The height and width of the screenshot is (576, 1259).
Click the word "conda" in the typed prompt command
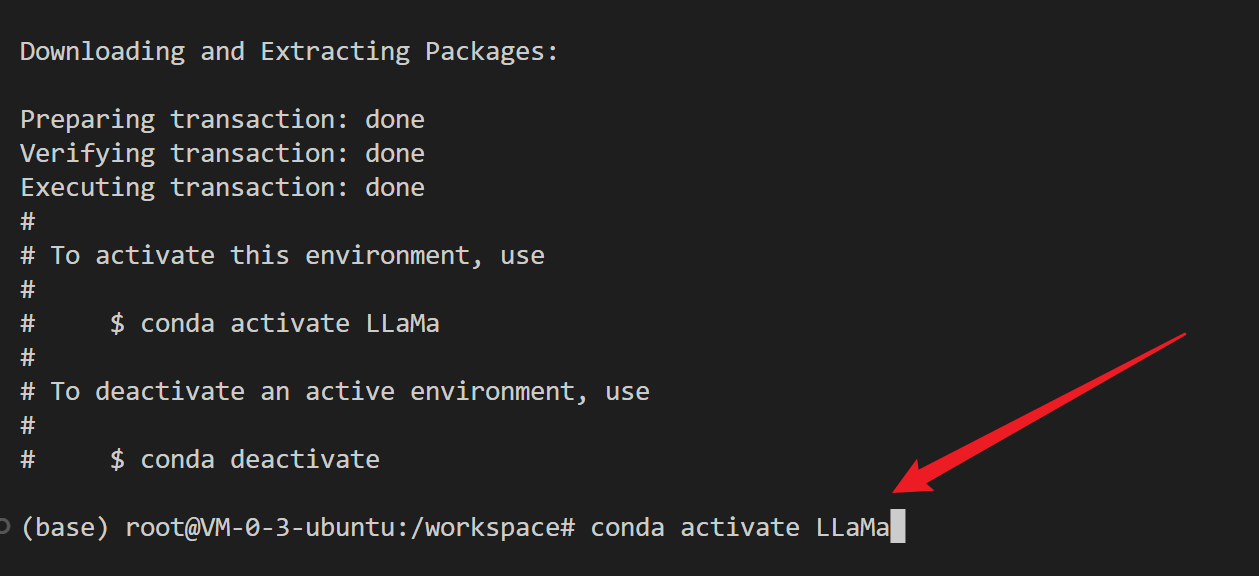coord(627,527)
